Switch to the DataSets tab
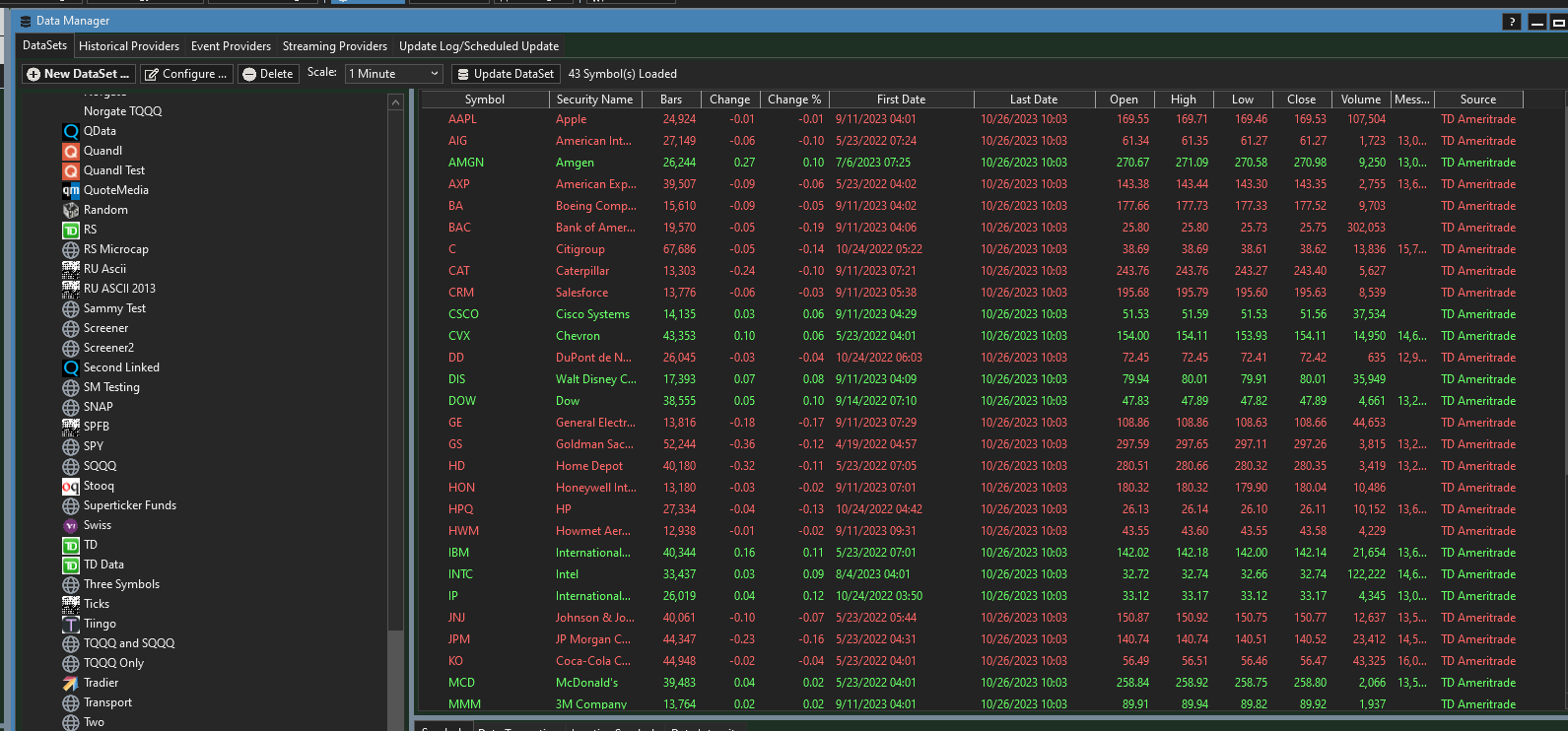Screen dimensions: 1568x731 tap(45, 45)
